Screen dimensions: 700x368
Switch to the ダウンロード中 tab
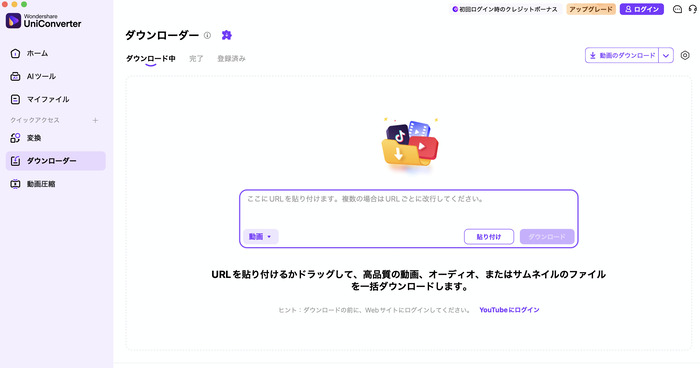150,59
